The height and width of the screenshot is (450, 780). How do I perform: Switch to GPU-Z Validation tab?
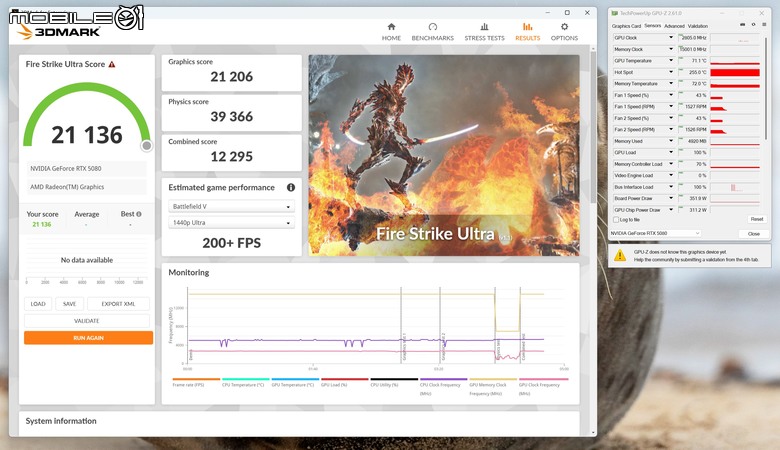click(697, 26)
